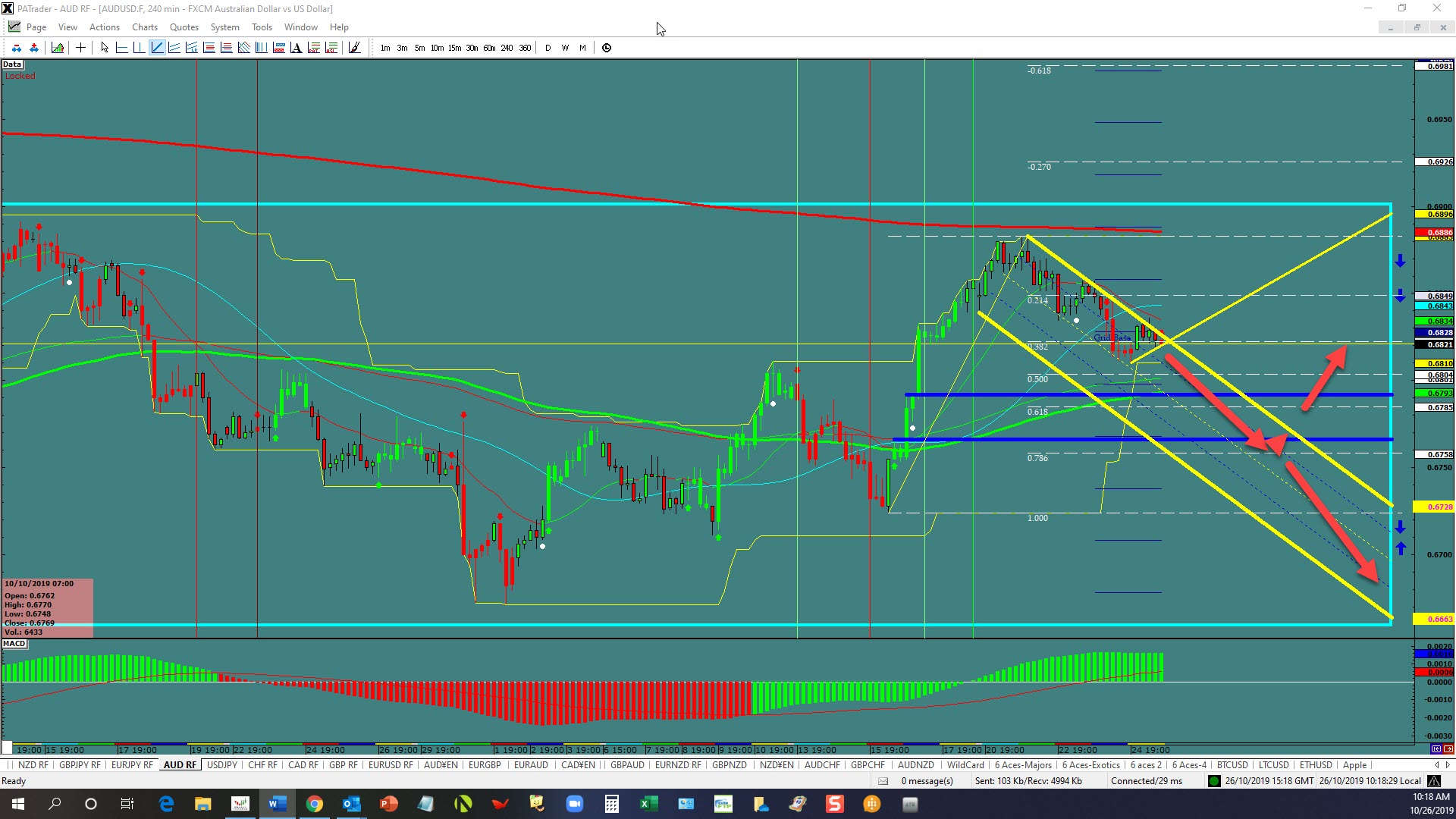1456x819 pixels.
Task: Switch chart to 3m timeframe
Action: 402,48
